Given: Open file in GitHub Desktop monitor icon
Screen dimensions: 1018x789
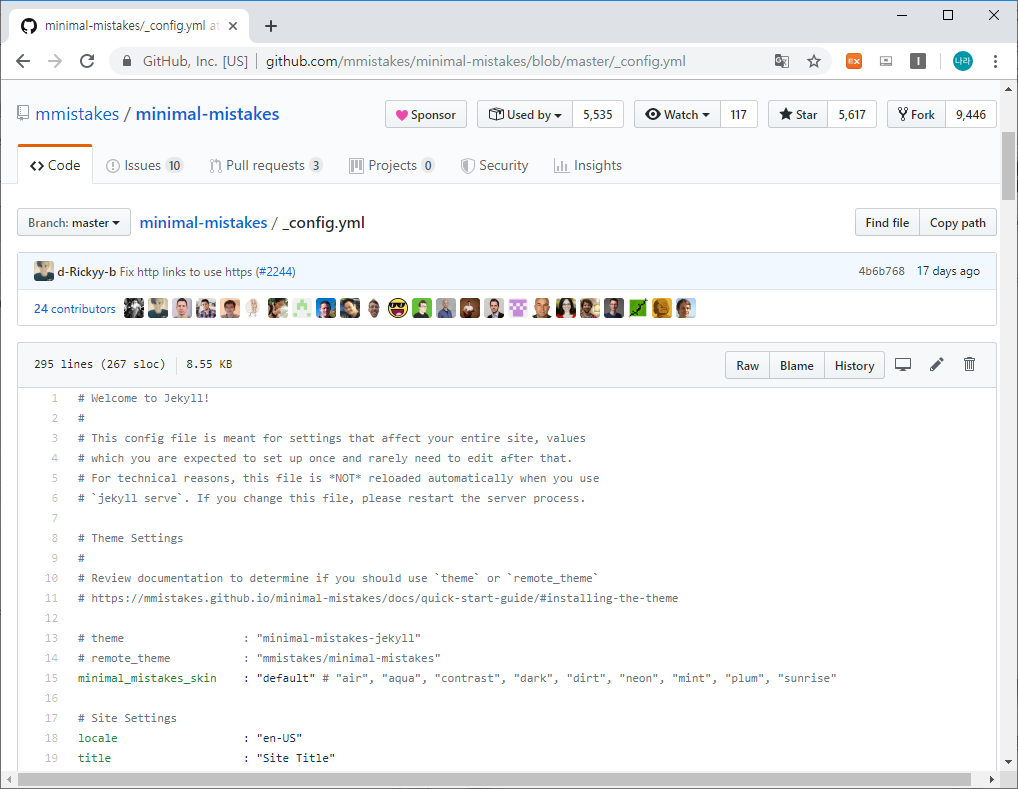Looking at the screenshot, I should (902, 364).
